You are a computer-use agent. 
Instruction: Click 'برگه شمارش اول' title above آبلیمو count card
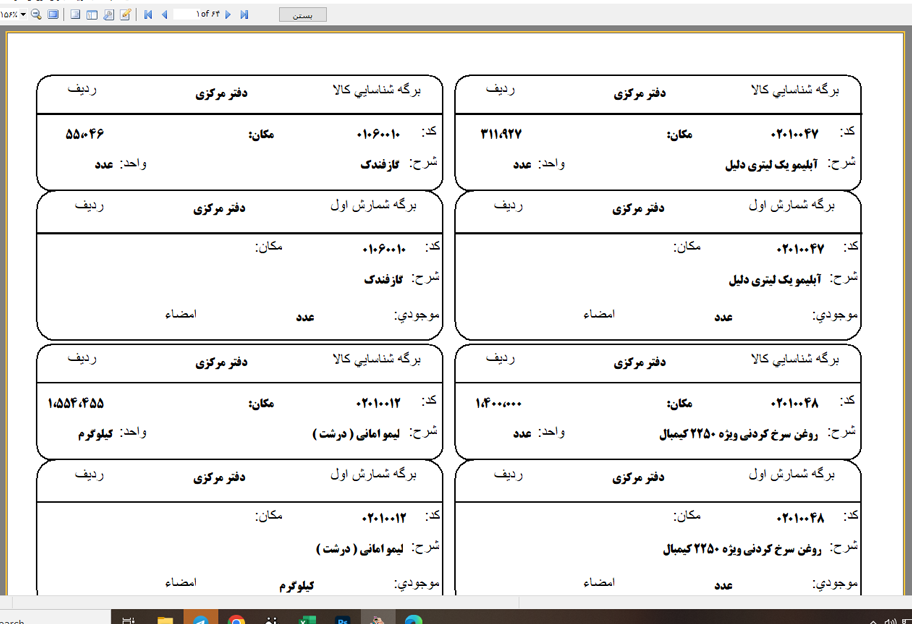click(792, 205)
